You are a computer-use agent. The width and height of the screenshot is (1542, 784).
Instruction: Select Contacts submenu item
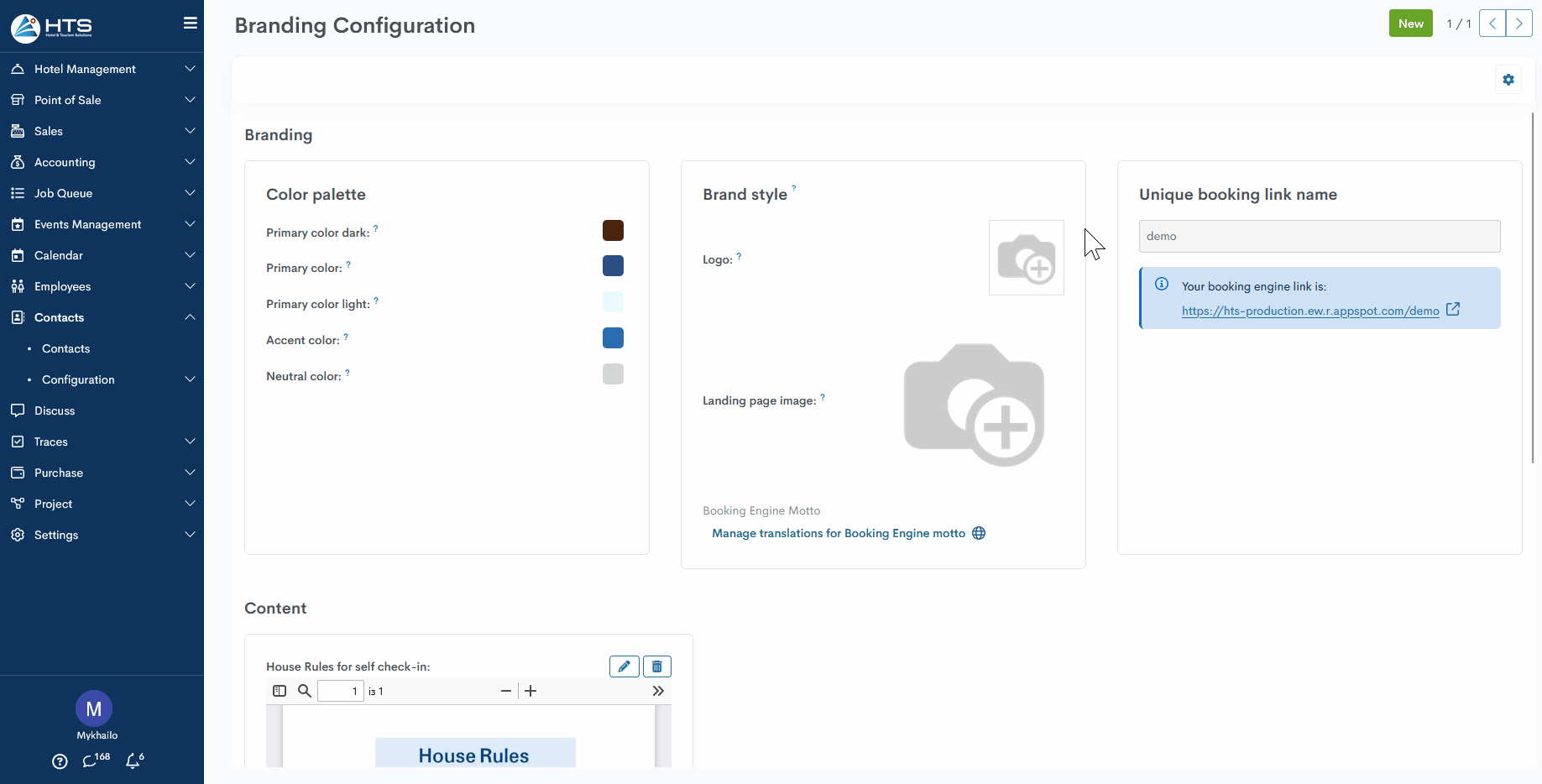65,348
